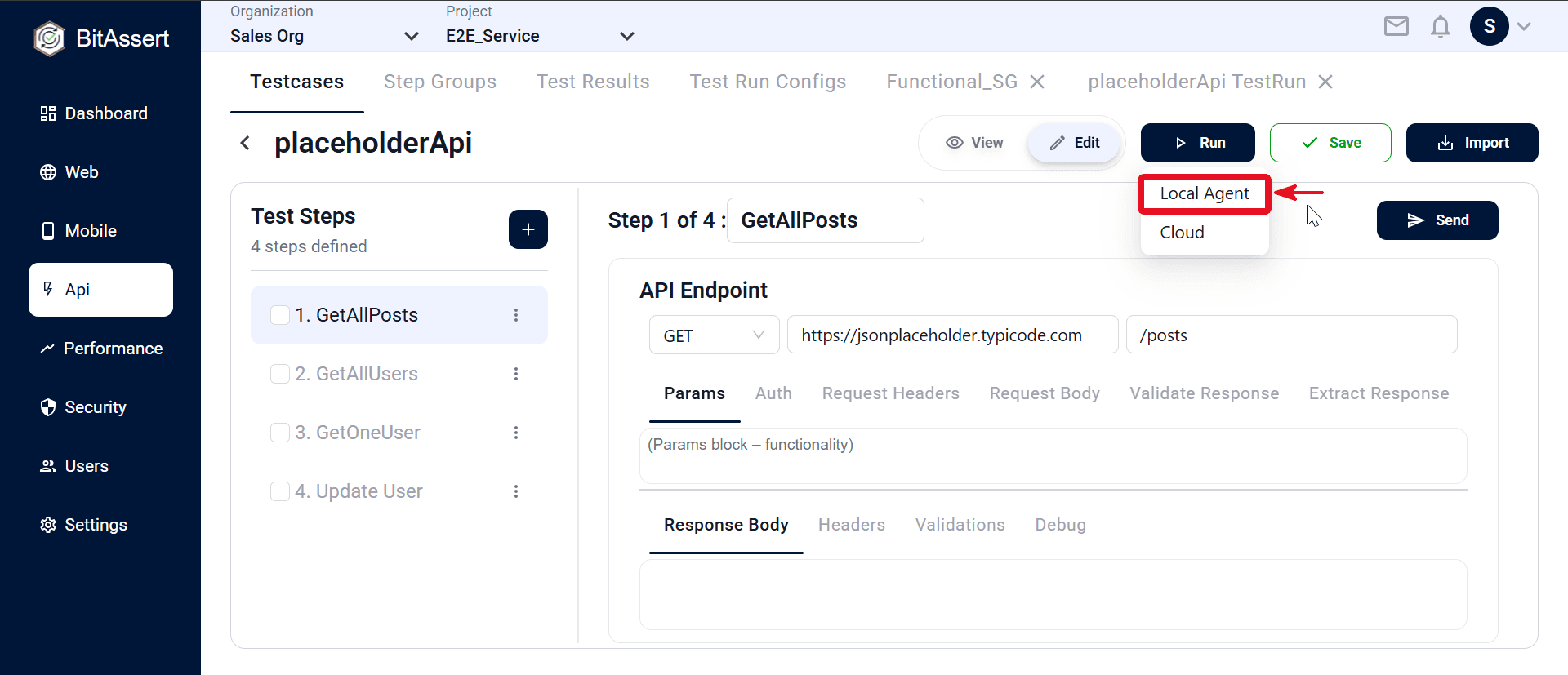Open the notifications bell
This screenshot has height=675, width=1568.
click(1441, 26)
